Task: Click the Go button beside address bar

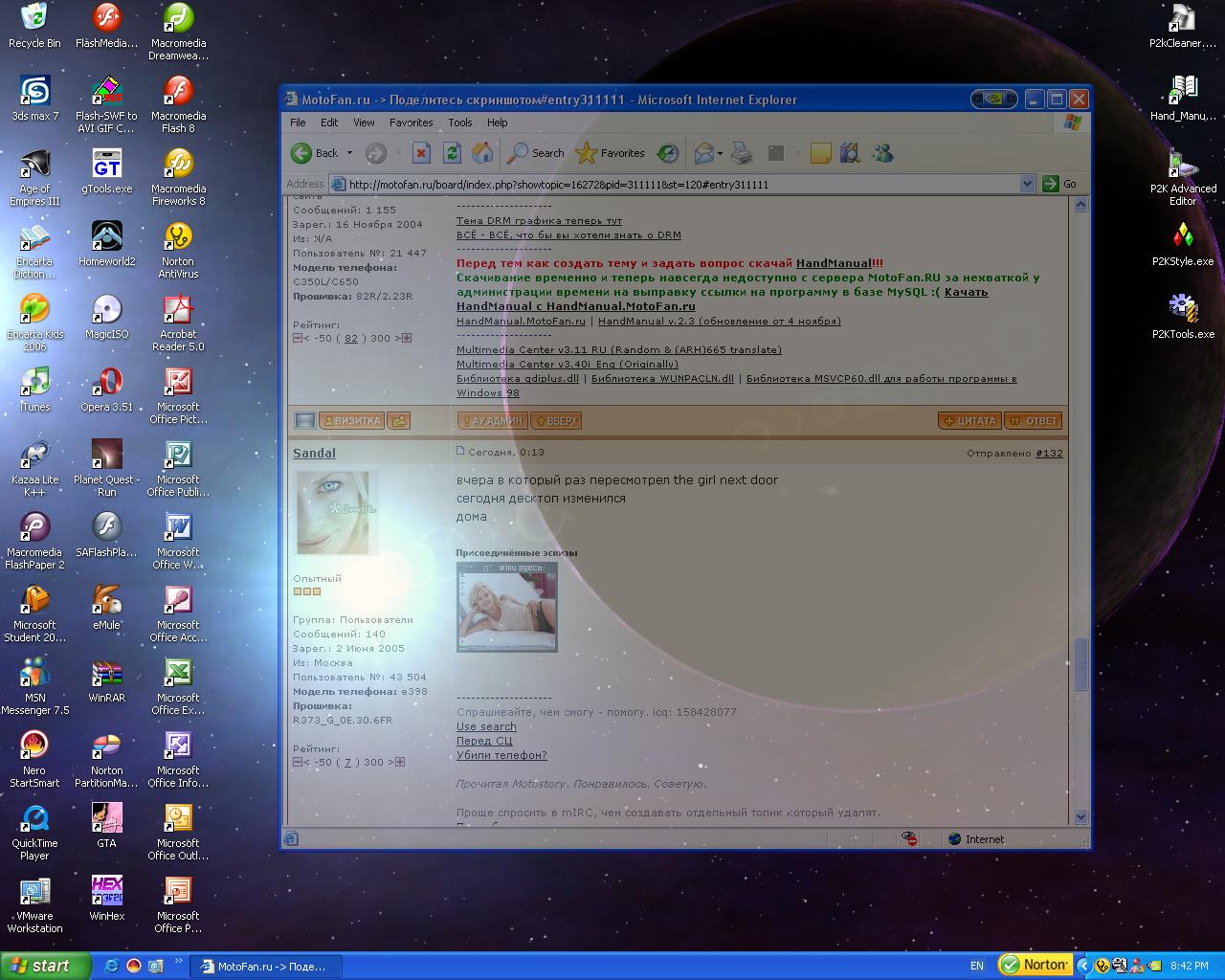Action: (x=1060, y=184)
